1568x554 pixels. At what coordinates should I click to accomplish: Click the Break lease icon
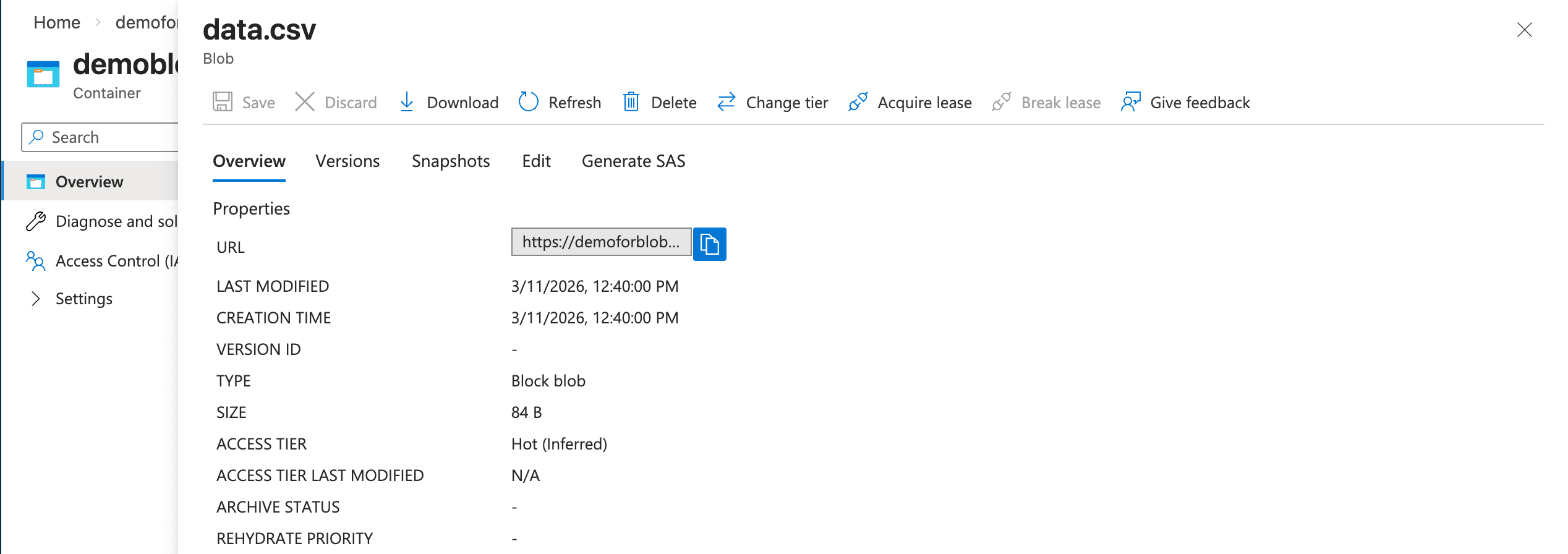pyautogui.click(x=1002, y=101)
